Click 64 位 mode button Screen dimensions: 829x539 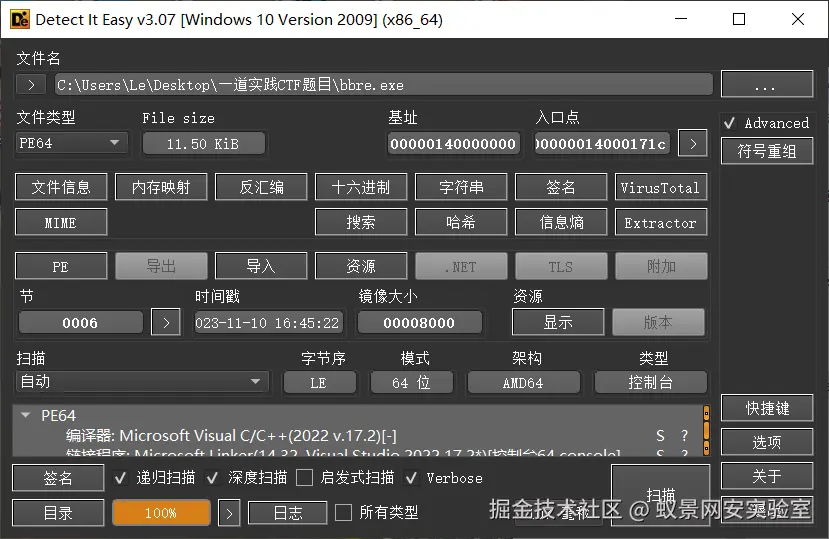[411, 382]
